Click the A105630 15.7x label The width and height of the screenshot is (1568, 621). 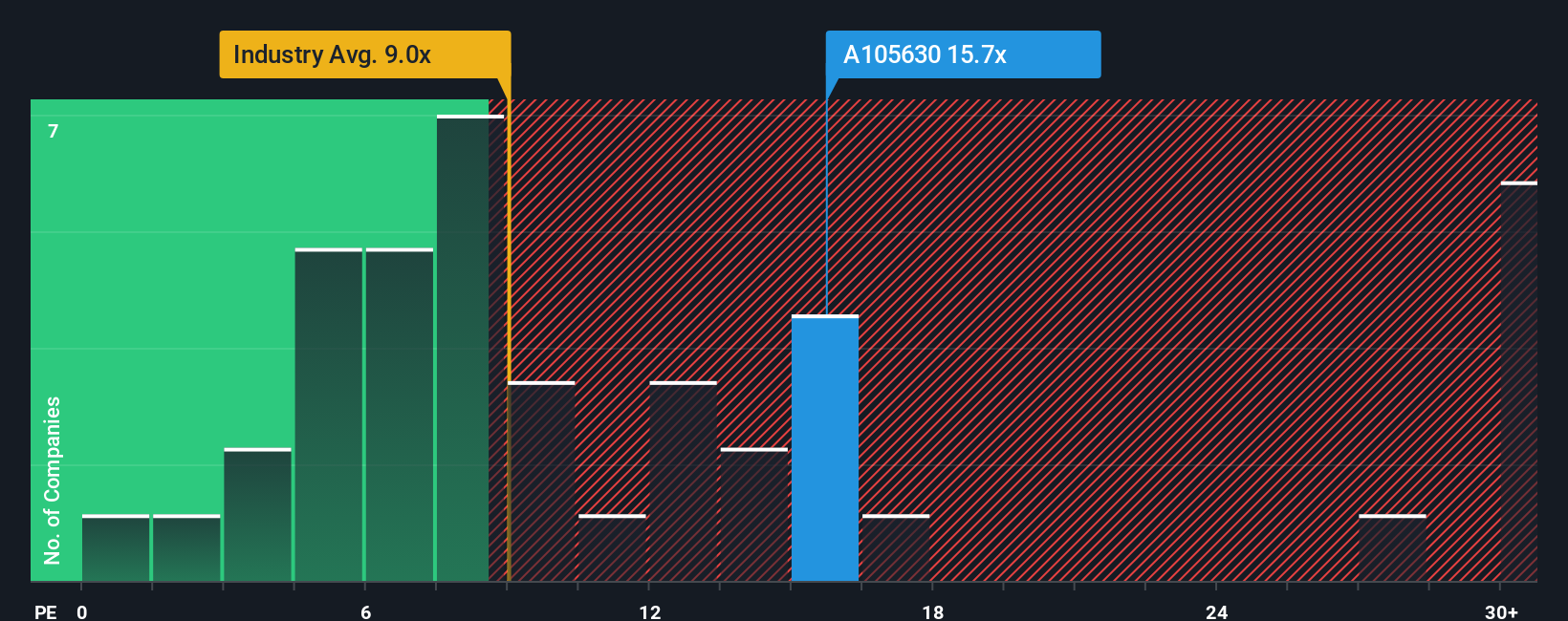[x=963, y=54]
